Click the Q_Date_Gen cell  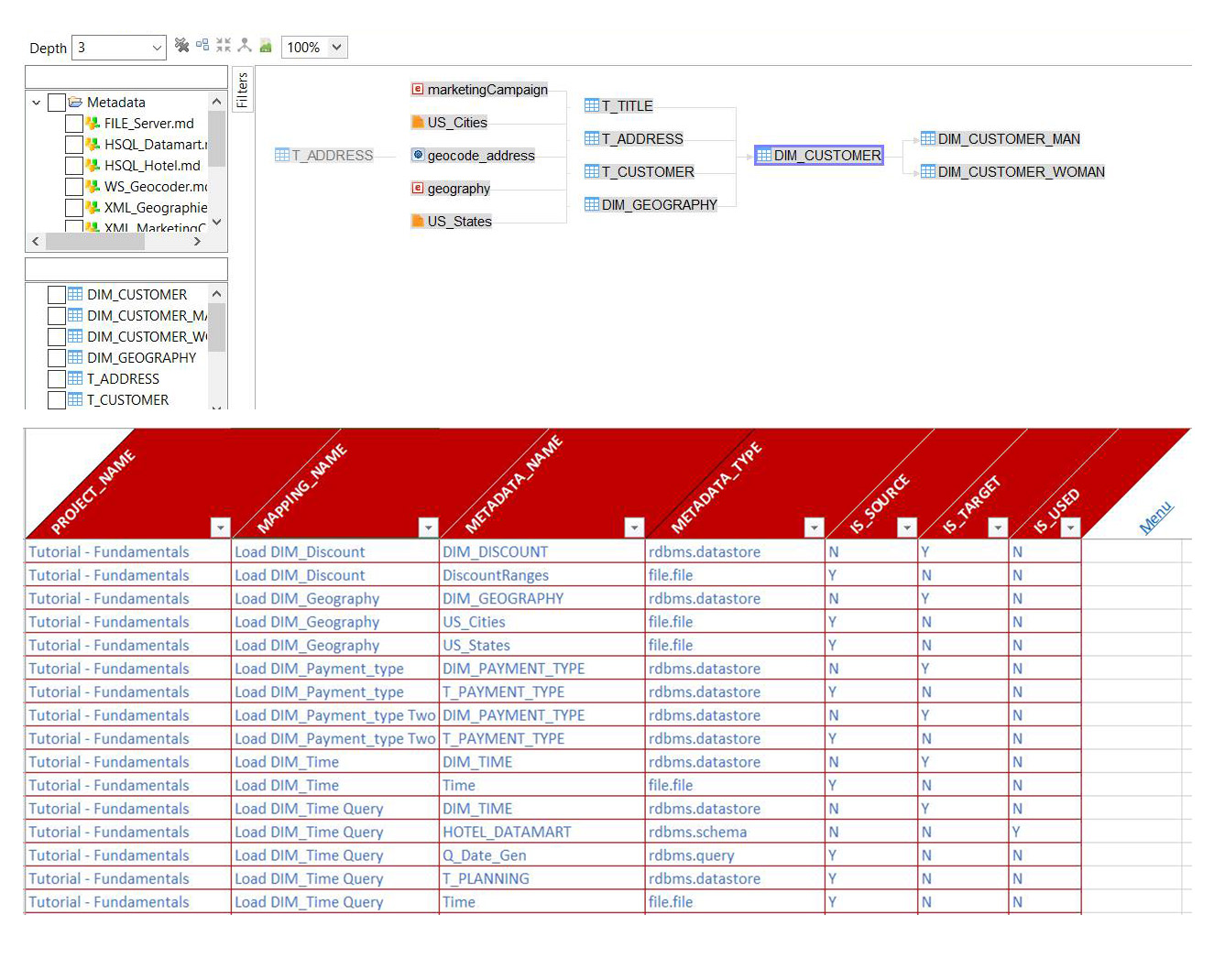click(542, 855)
